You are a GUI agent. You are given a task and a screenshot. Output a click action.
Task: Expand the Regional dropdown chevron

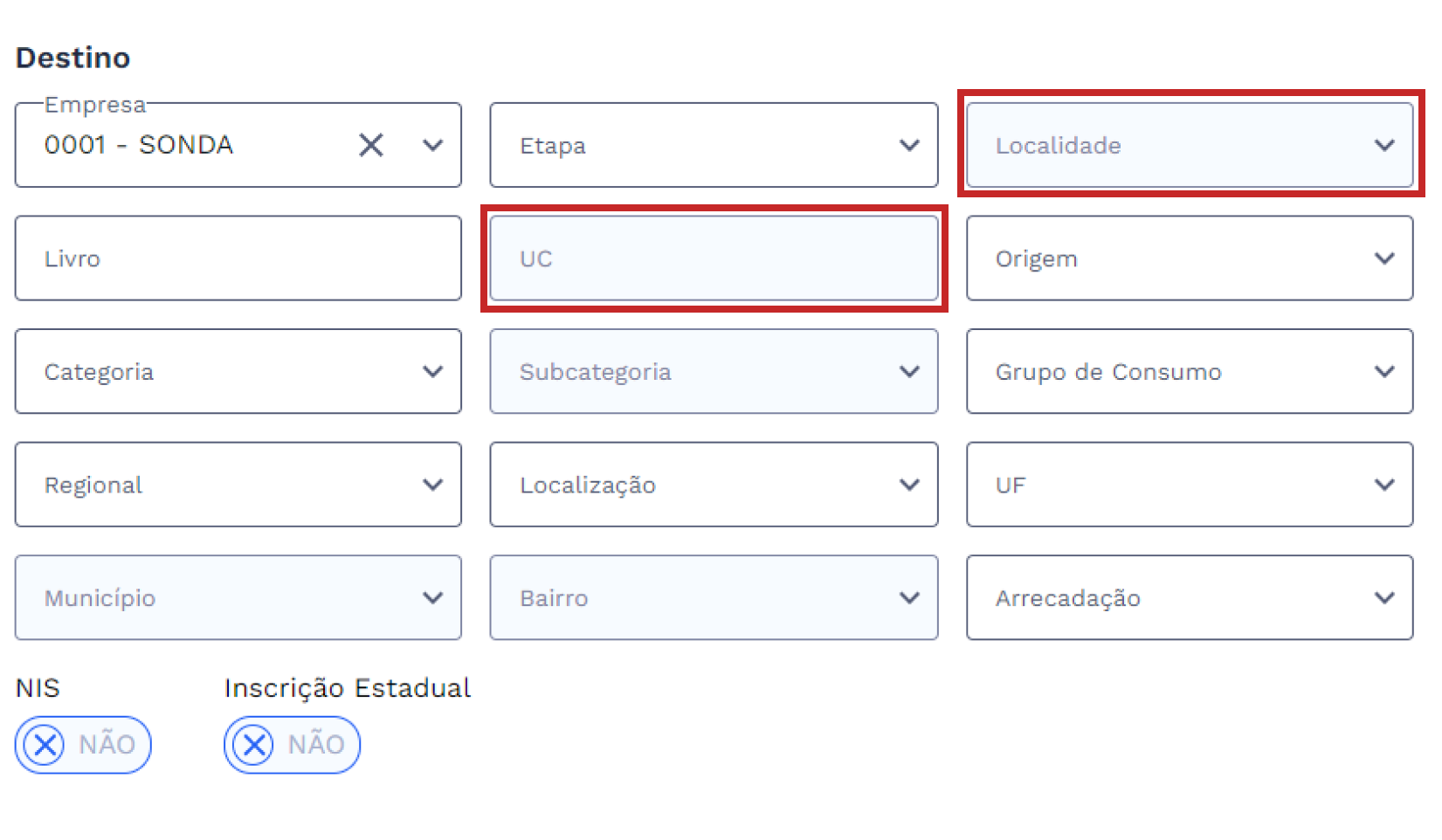[433, 485]
